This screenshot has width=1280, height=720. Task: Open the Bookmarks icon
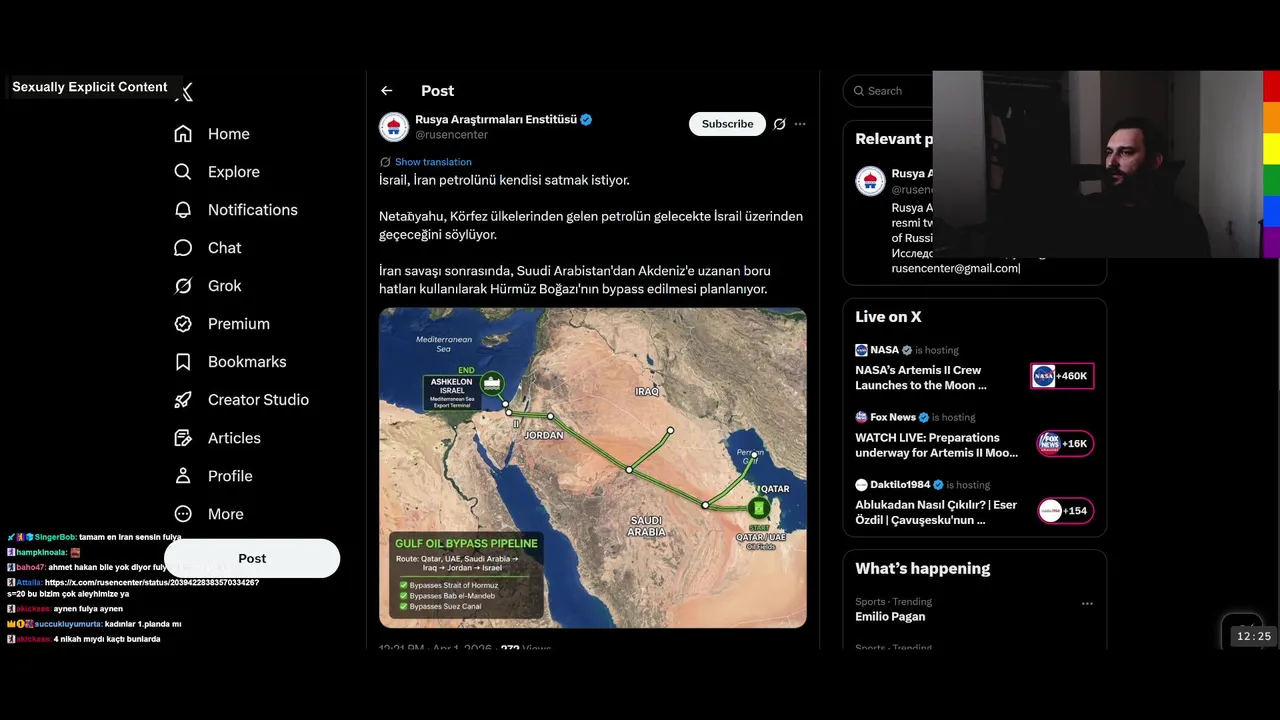[183, 362]
